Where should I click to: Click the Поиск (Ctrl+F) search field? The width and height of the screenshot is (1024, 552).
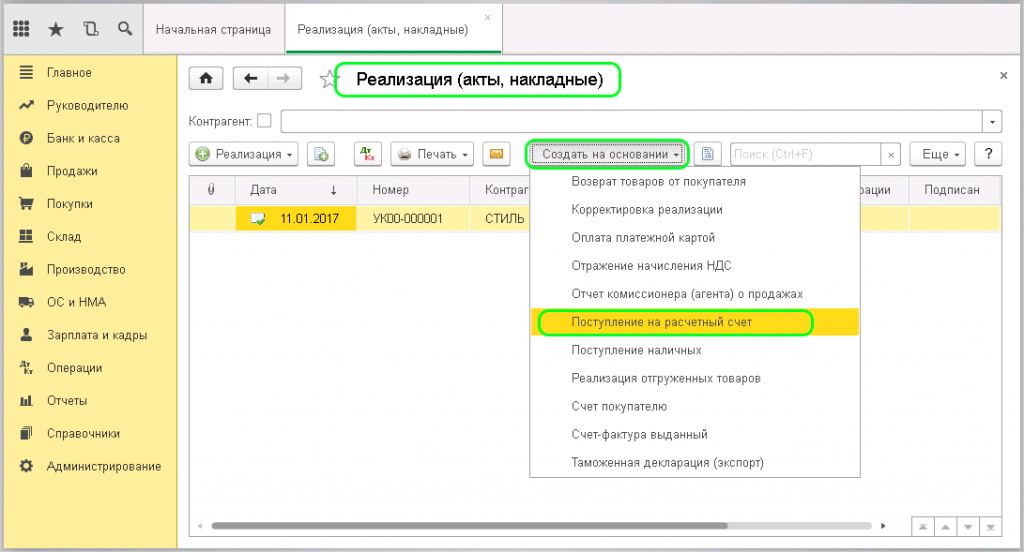tap(805, 155)
